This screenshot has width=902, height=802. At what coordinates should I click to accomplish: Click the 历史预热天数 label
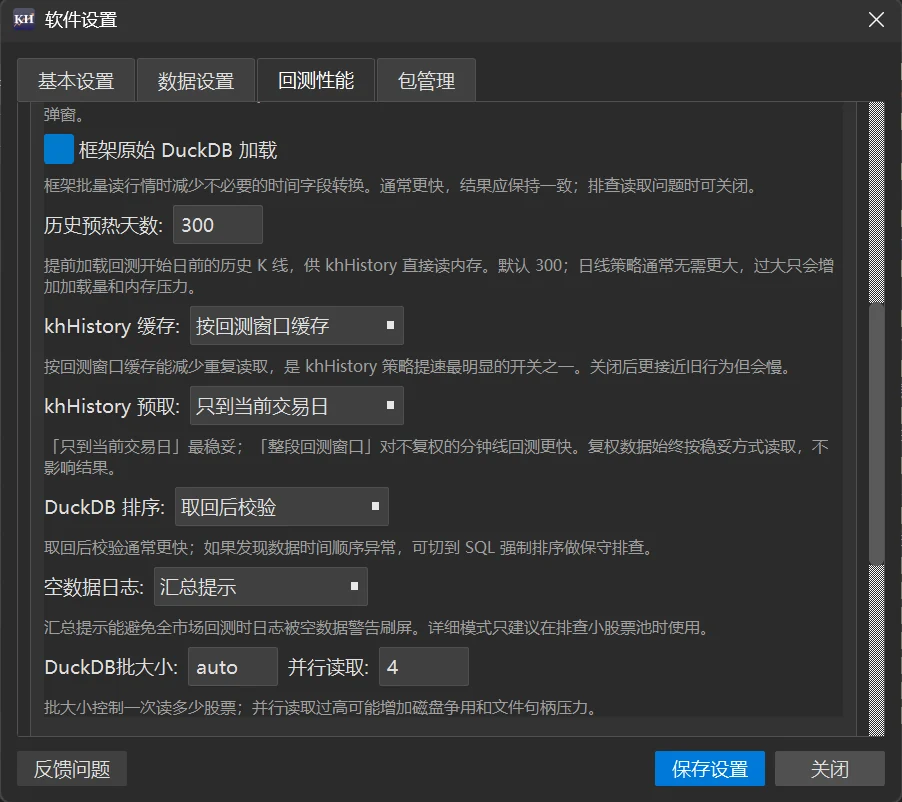104,225
